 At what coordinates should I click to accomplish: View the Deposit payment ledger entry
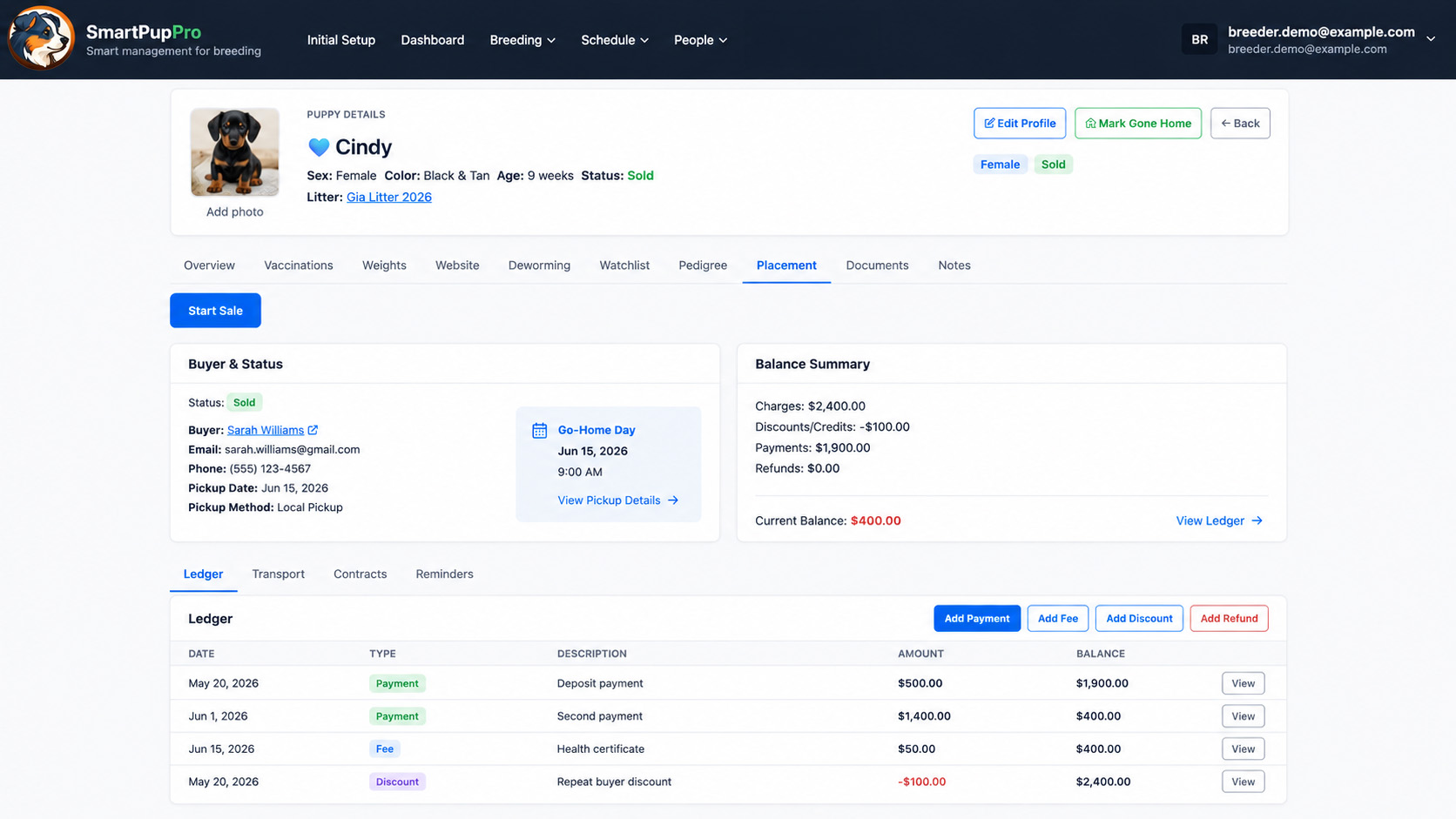pos(1243,683)
